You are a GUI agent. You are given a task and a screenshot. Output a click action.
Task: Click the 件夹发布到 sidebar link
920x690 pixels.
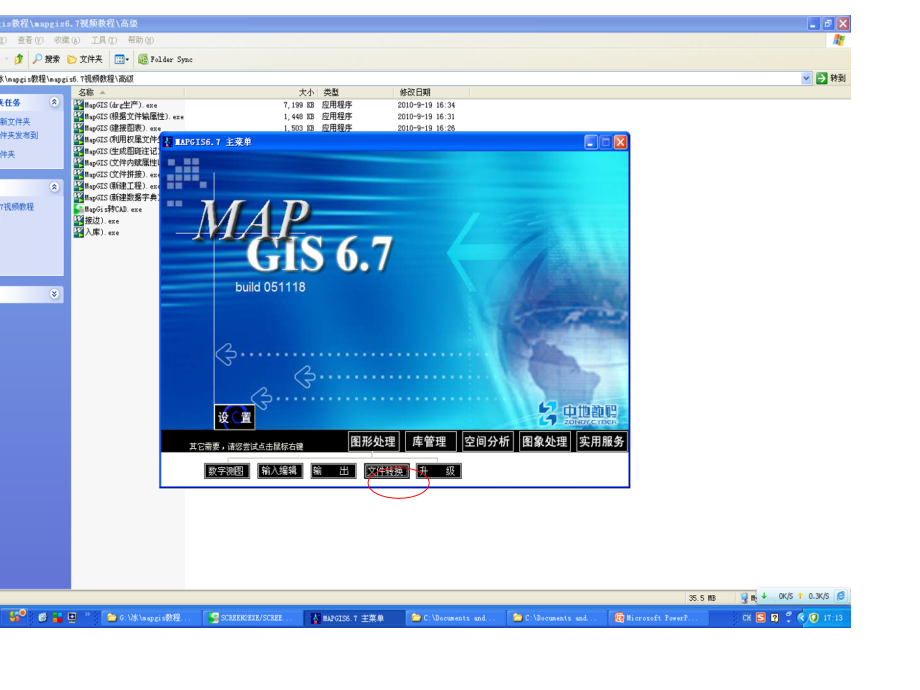pyautogui.click(x=19, y=135)
